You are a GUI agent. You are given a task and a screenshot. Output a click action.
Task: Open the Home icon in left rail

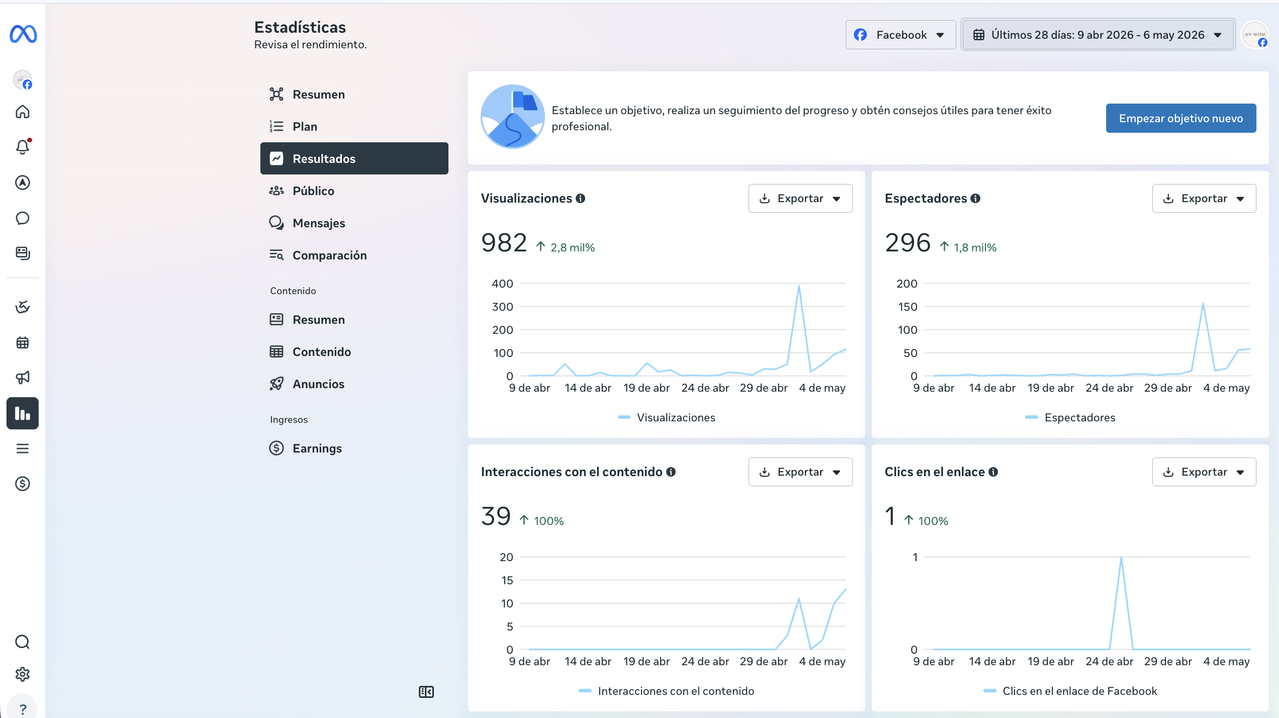(x=22, y=112)
